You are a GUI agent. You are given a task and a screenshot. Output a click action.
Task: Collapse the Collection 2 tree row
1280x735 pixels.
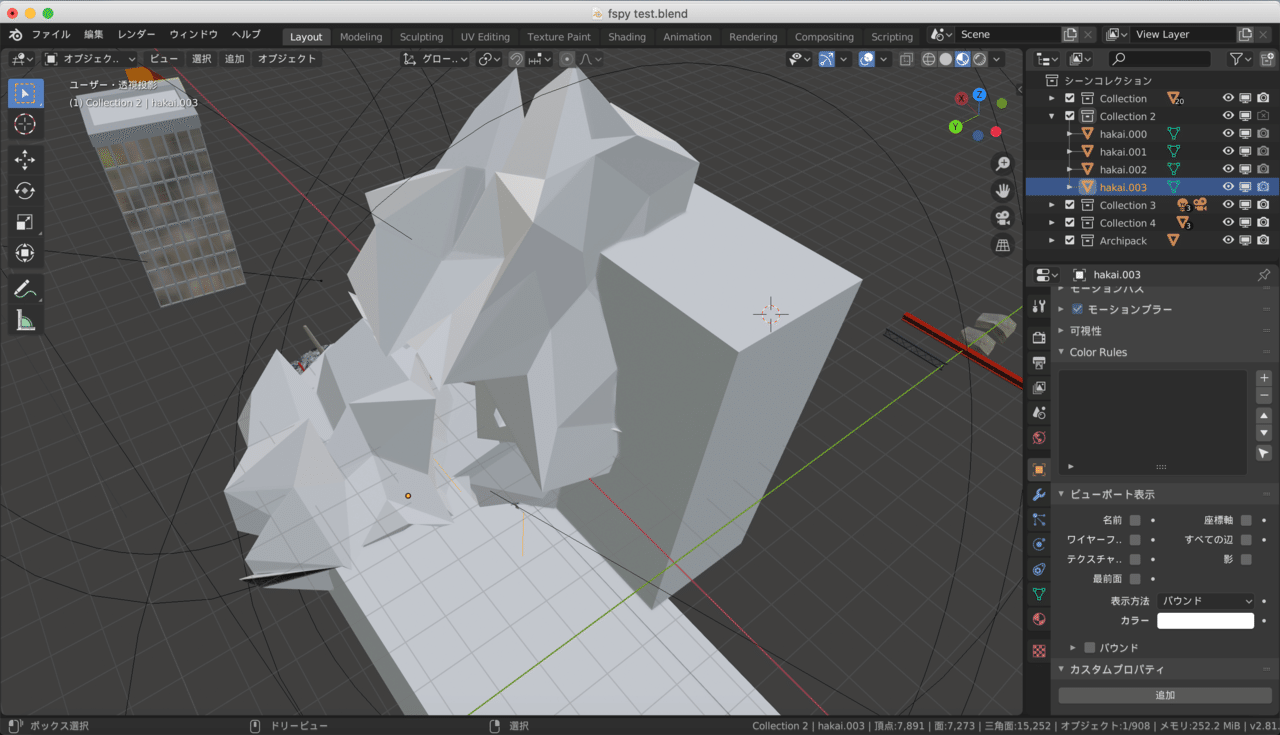tap(1052, 116)
